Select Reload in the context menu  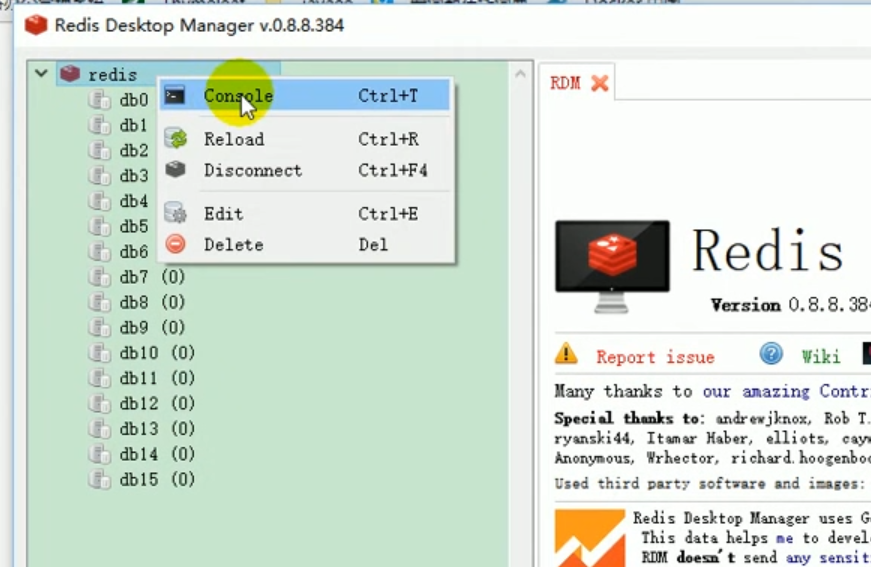(305, 139)
